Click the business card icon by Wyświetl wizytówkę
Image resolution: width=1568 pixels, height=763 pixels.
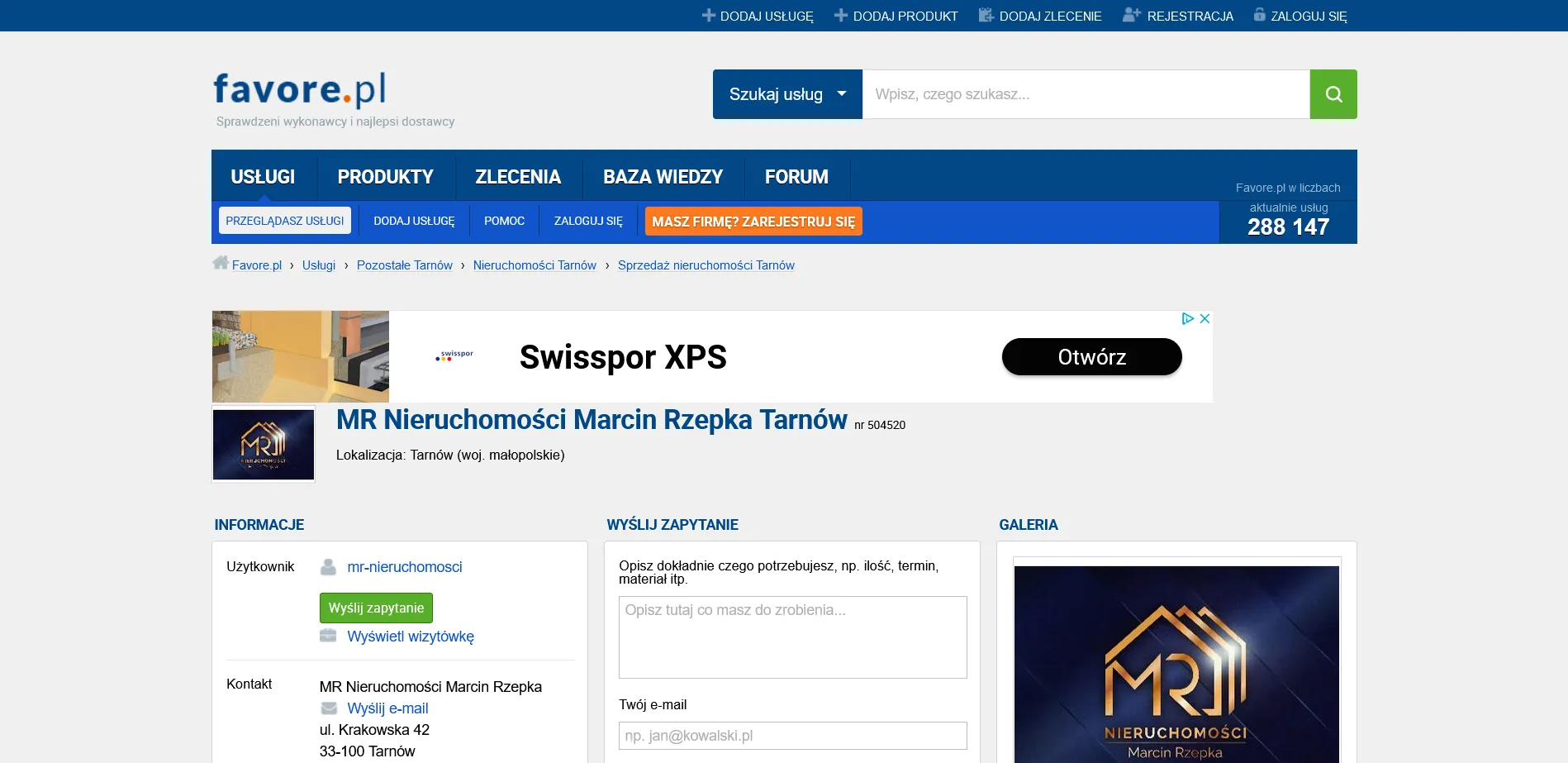point(328,636)
